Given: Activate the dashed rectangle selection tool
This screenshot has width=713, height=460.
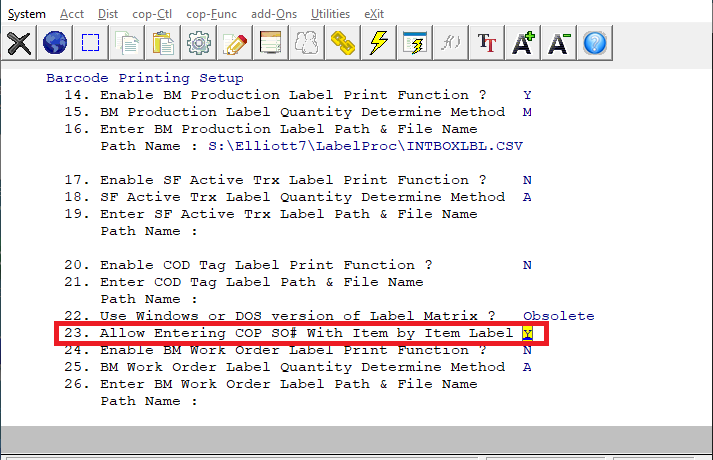Looking at the screenshot, I should [90, 43].
